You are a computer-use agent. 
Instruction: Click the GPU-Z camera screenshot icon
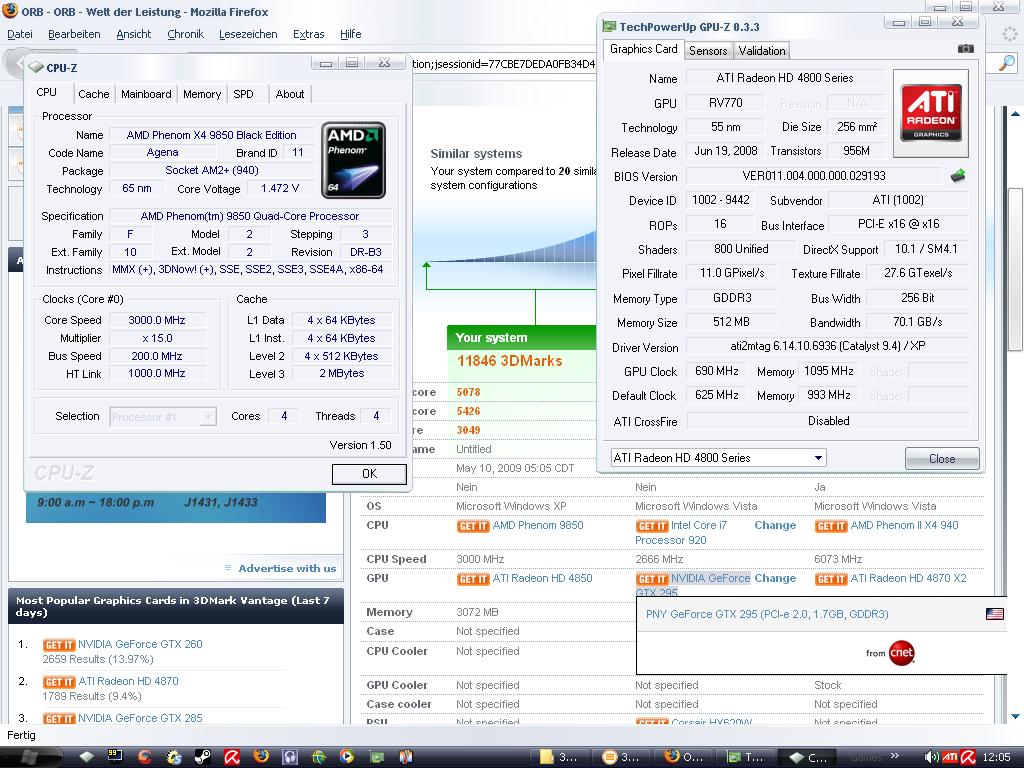tap(965, 49)
